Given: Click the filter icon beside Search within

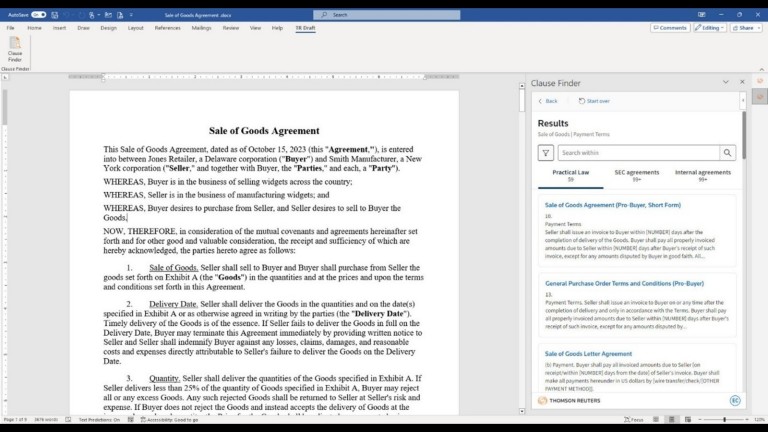Looking at the screenshot, I should click(x=545, y=153).
